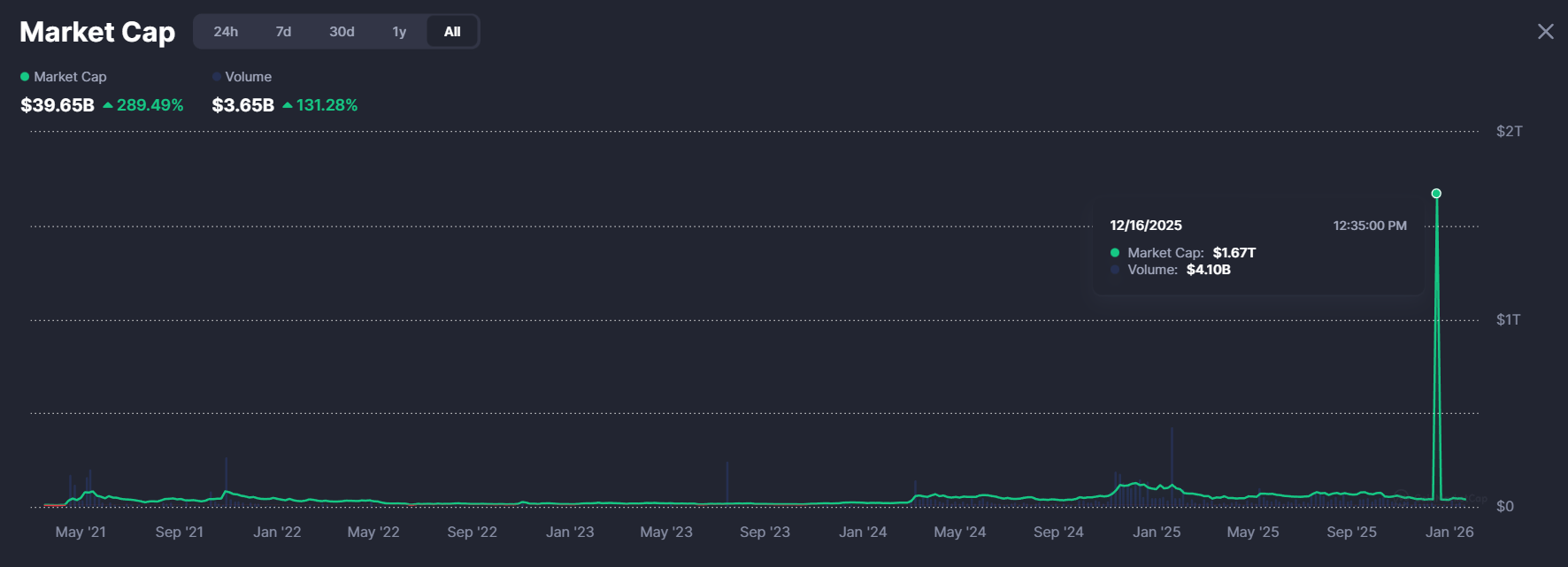
Task: Choose the 30d time range
Action: (x=342, y=32)
